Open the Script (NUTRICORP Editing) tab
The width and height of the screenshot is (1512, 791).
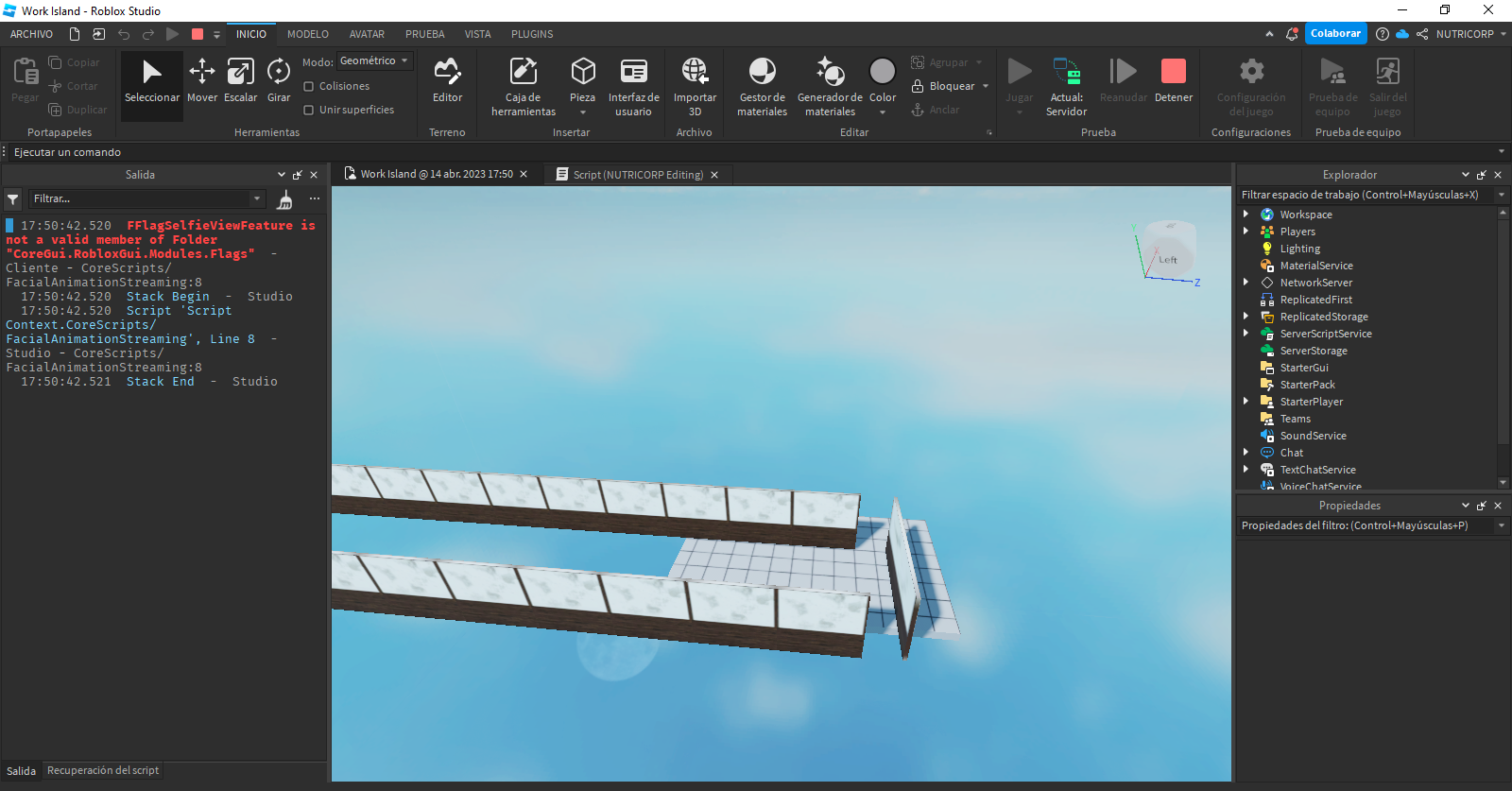tap(637, 175)
